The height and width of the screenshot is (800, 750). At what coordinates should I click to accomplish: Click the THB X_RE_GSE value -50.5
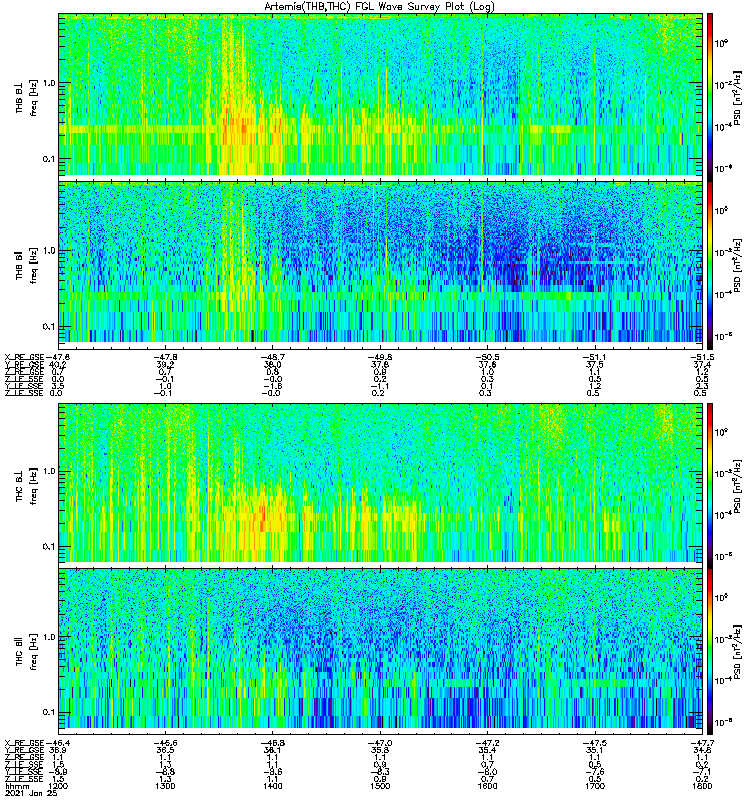click(x=487, y=357)
